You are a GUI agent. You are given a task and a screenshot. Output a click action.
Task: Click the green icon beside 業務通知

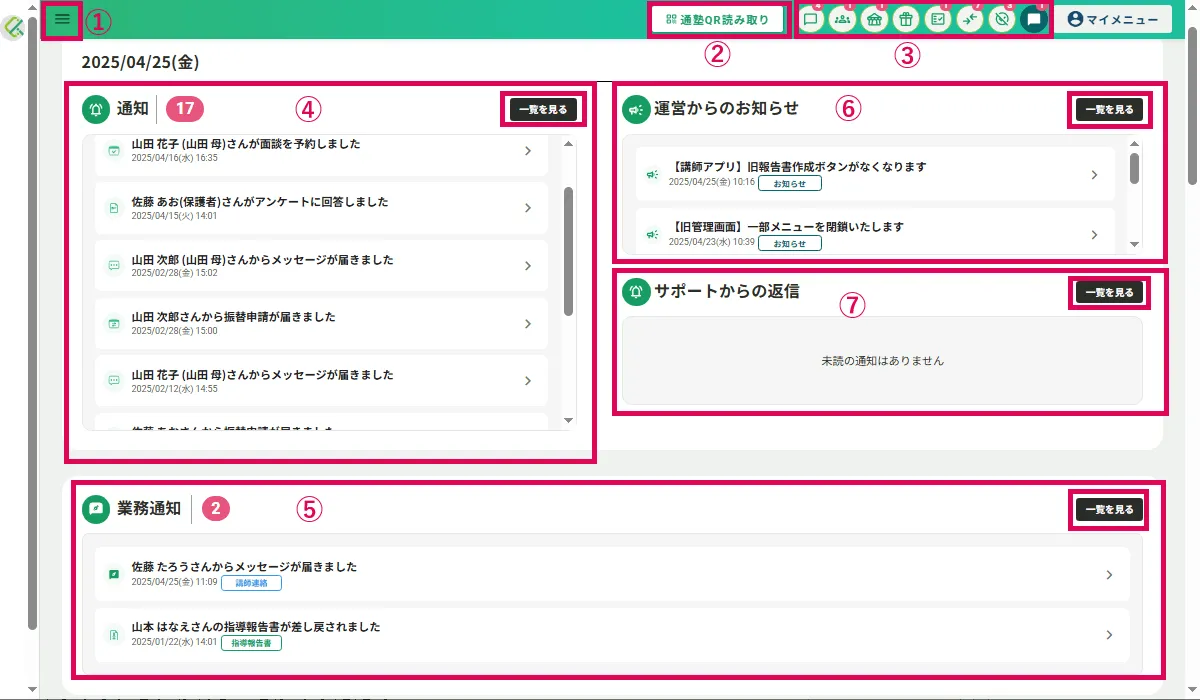tap(96, 509)
